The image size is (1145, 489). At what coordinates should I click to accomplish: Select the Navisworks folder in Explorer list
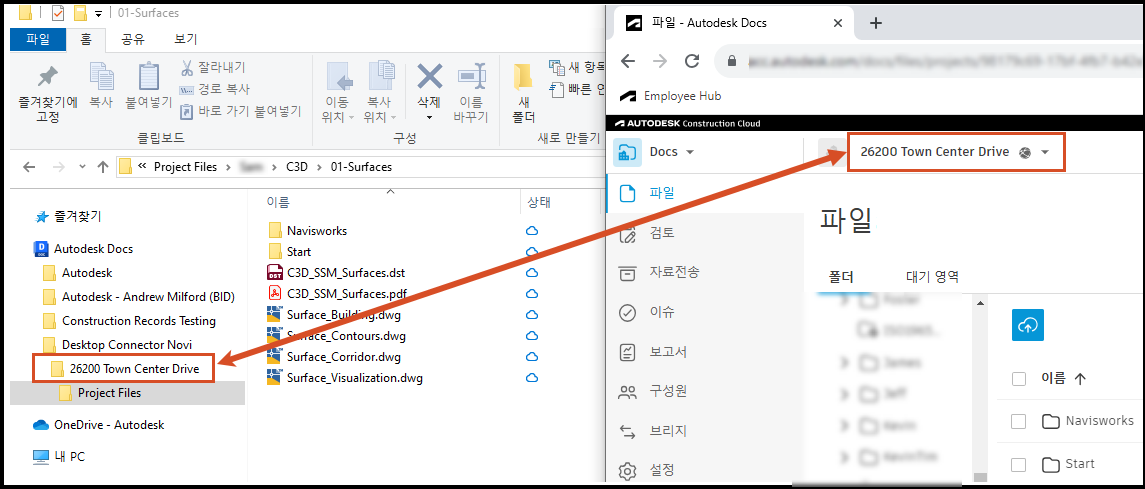(x=307, y=231)
